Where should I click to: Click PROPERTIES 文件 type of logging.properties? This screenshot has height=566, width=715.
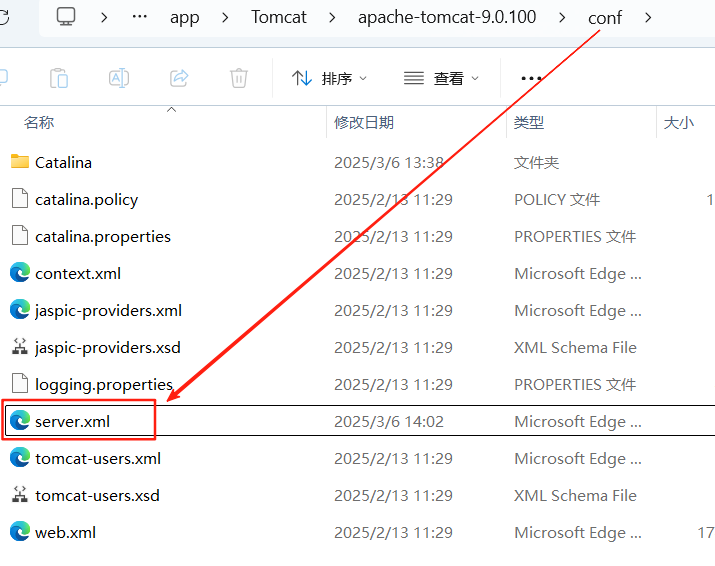tap(575, 384)
